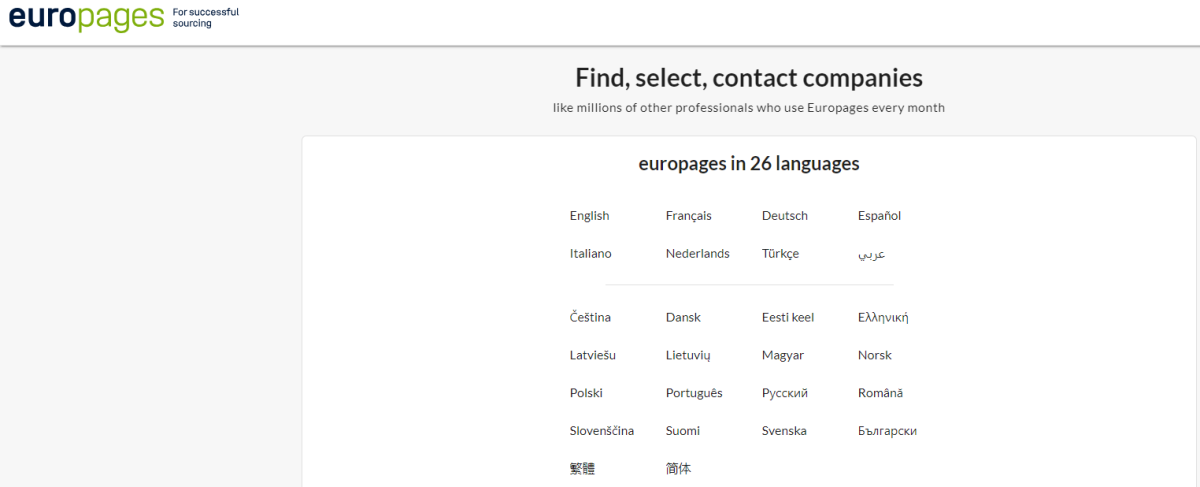
Task: Click 'europages in 26 languages' heading
Action: (x=749, y=164)
